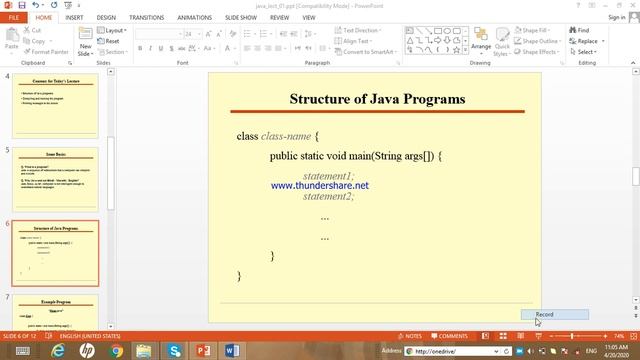Toggle Text Shadow formatting

pos(171,49)
